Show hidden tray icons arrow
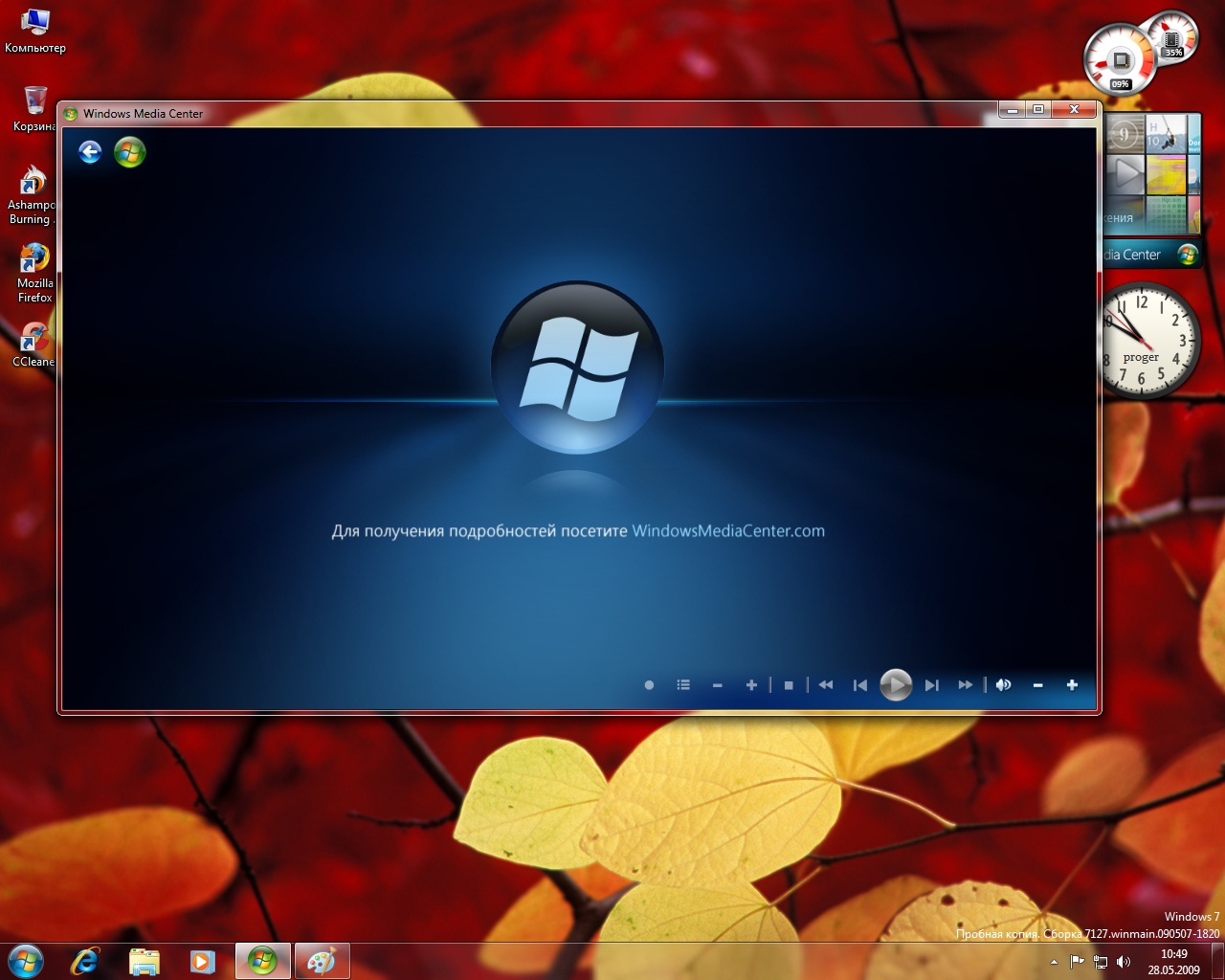The width and height of the screenshot is (1225, 980). click(x=1054, y=962)
